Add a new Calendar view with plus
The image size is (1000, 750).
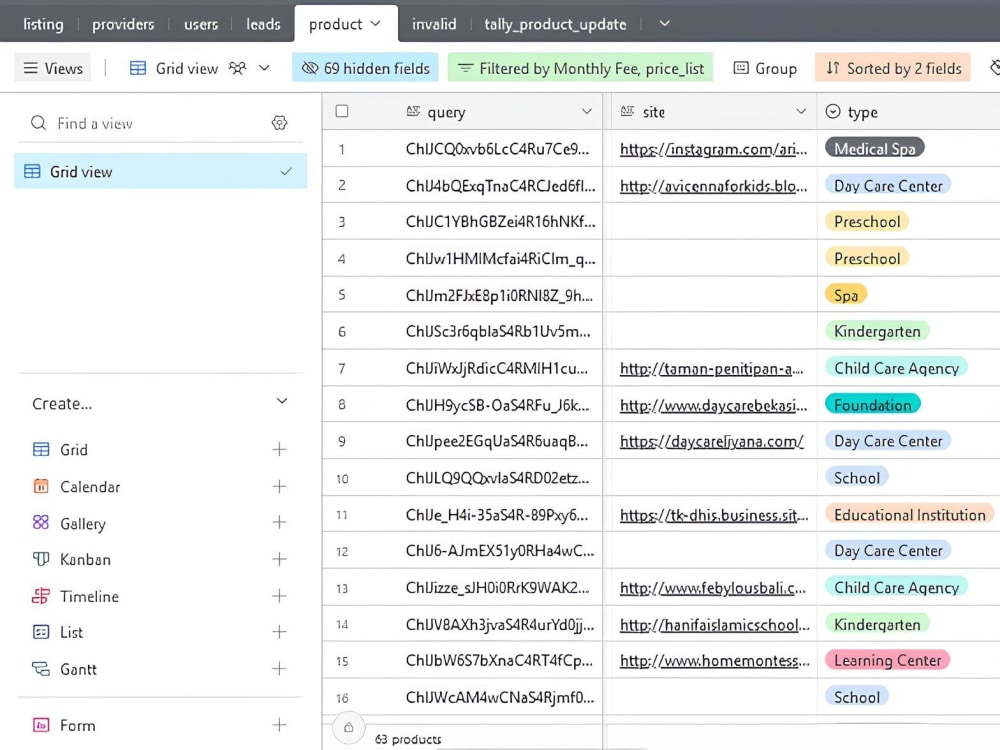click(x=279, y=487)
